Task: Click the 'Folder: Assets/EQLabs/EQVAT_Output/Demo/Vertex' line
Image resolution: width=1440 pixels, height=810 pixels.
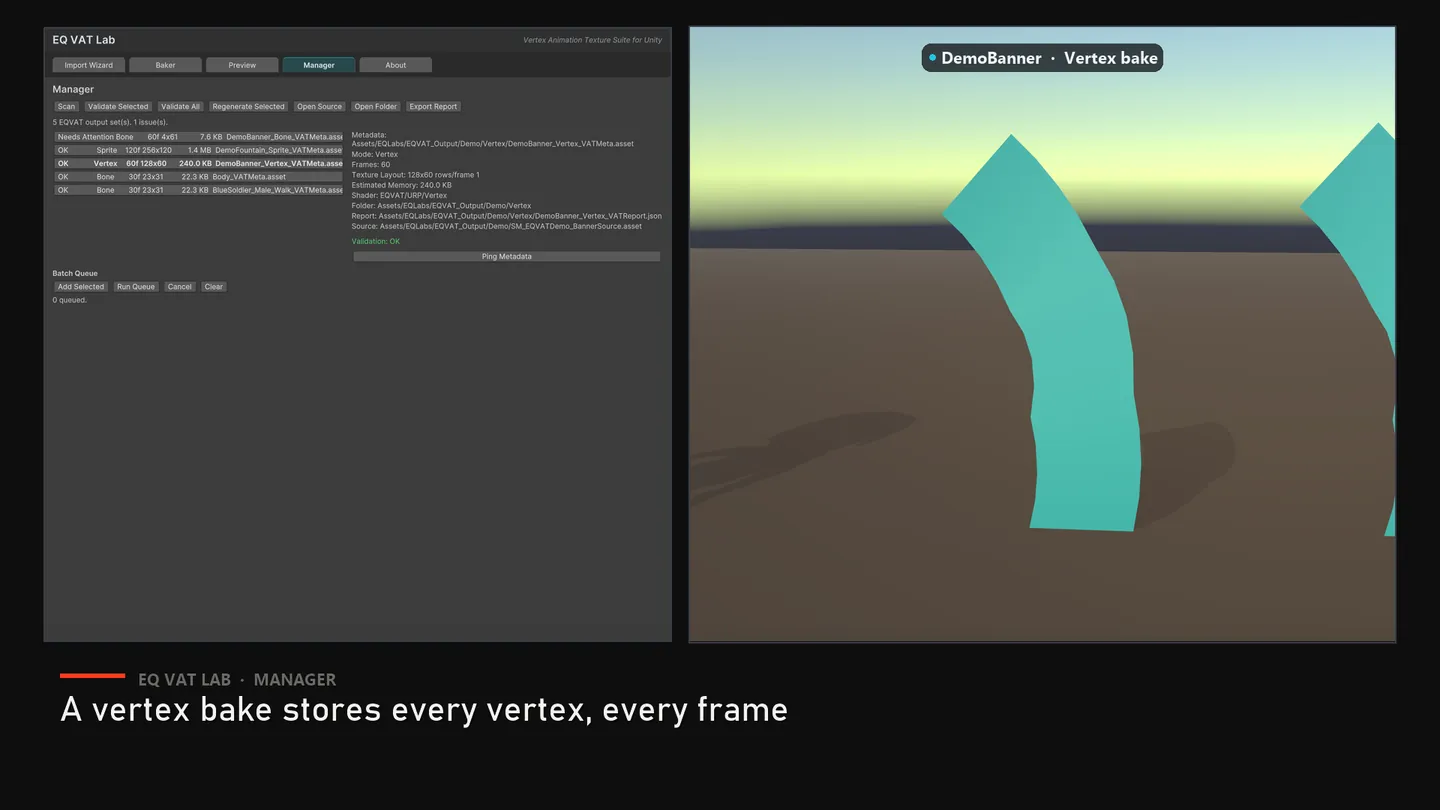Action: coord(441,206)
